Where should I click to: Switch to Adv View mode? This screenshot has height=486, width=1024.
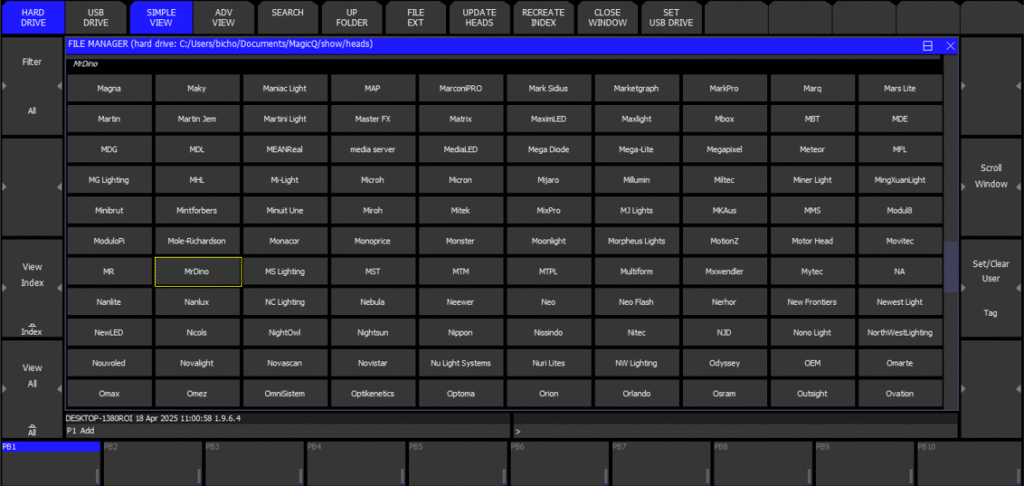pyautogui.click(x=224, y=17)
